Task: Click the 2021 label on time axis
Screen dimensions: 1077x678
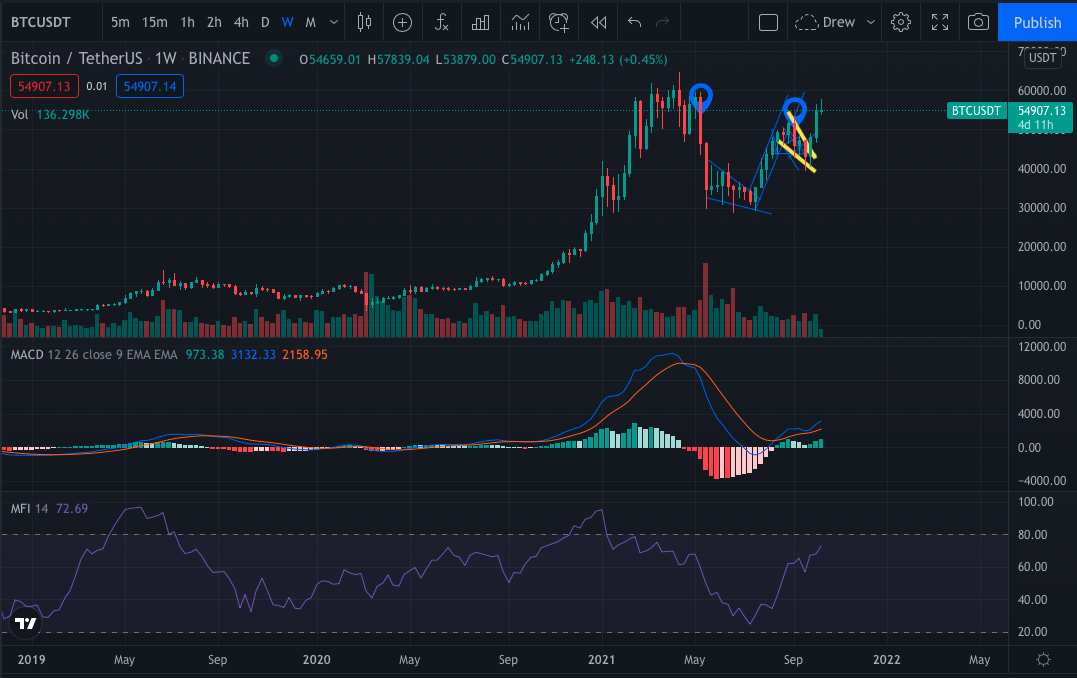Action: click(x=601, y=659)
